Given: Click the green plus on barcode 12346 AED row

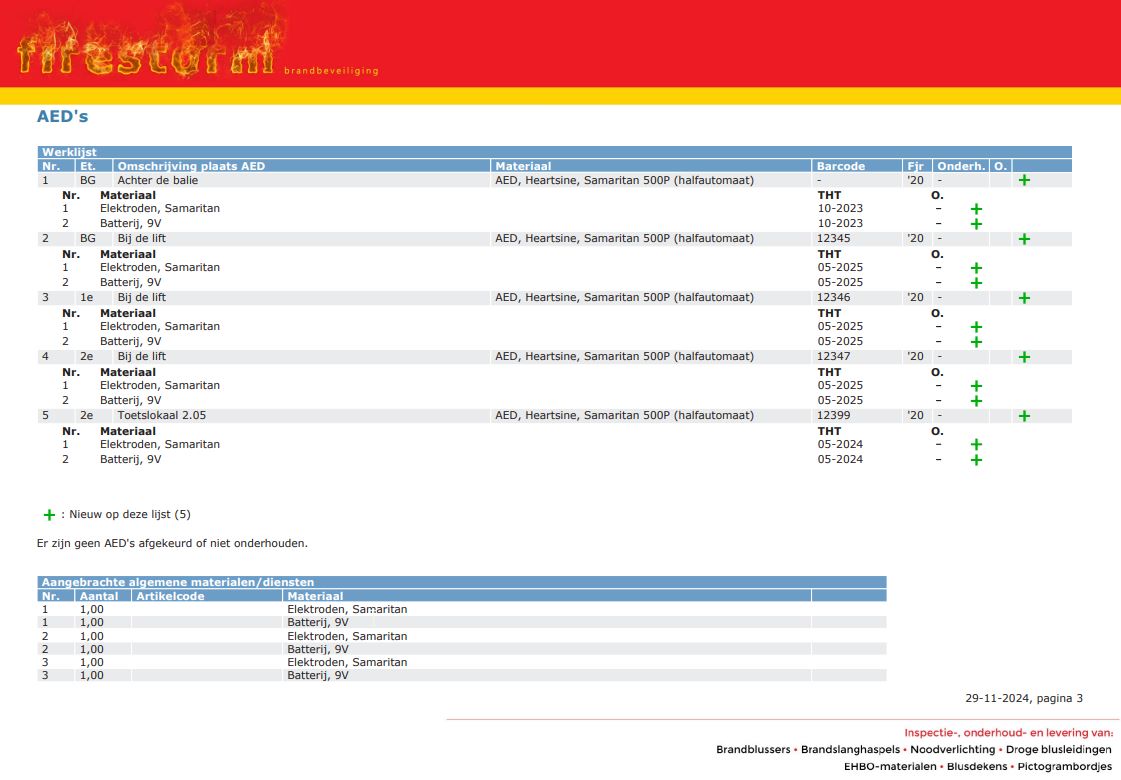Looking at the screenshot, I should coord(1023,298).
